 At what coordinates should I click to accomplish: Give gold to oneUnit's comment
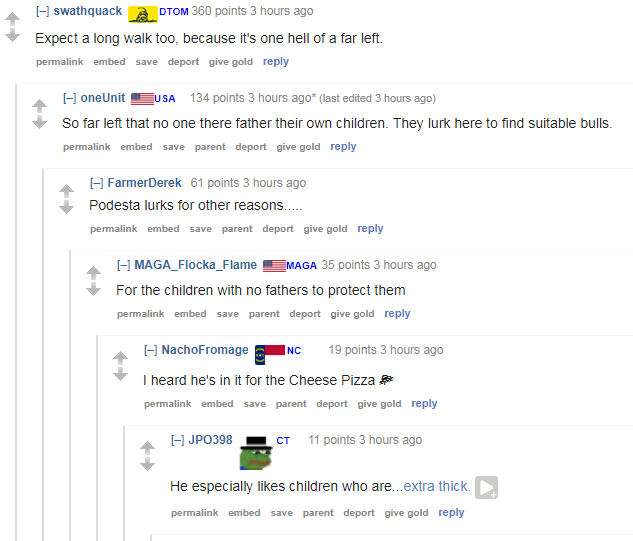(298, 147)
